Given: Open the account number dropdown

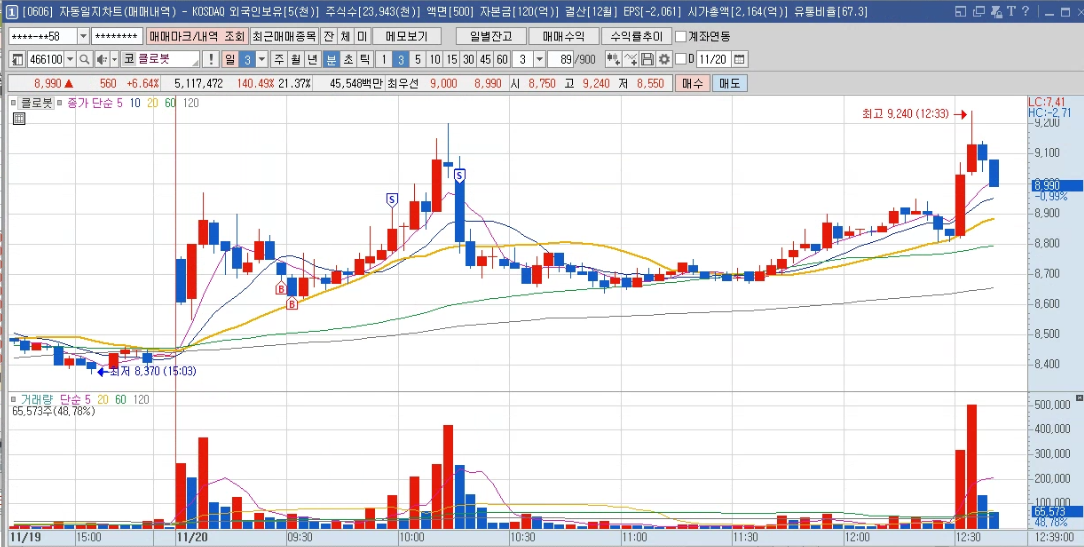Looking at the screenshot, I should click(84, 37).
